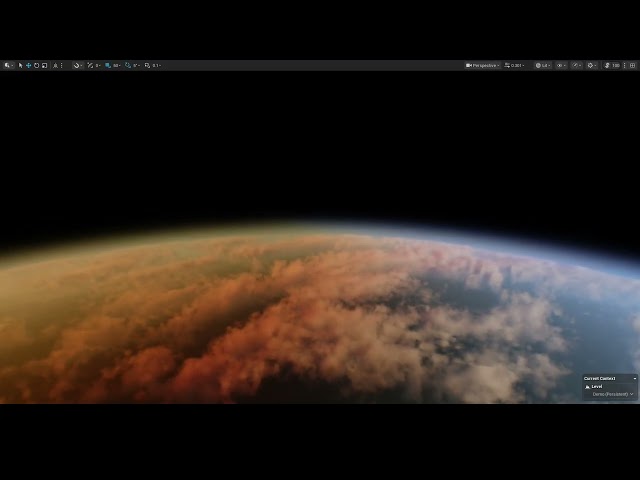Click the Level entry in Current Context
Image resolution: width=640 pixels, height=480 pixels.
click(x=596, y=387)
